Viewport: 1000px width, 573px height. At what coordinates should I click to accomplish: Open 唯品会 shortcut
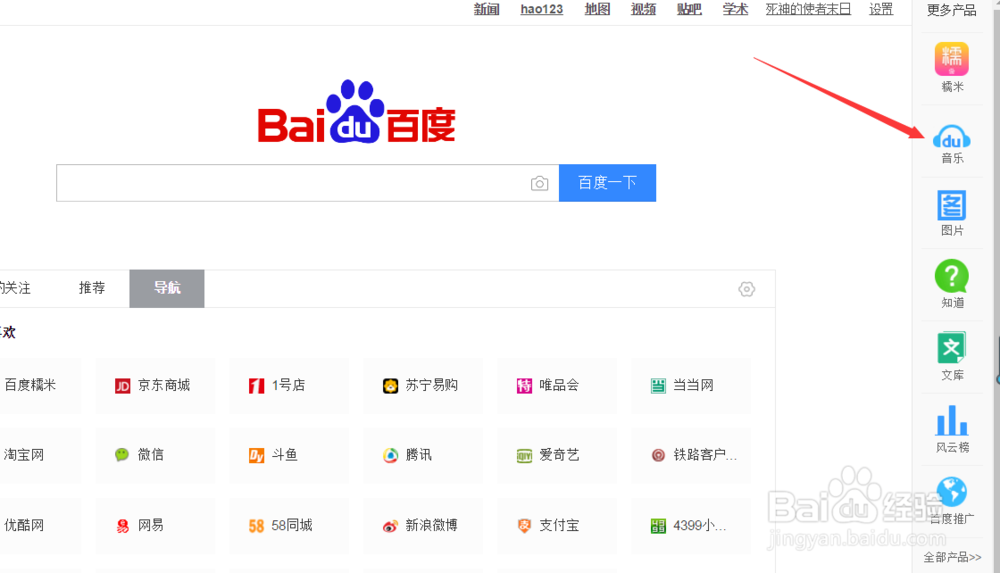tap(557, 385)
